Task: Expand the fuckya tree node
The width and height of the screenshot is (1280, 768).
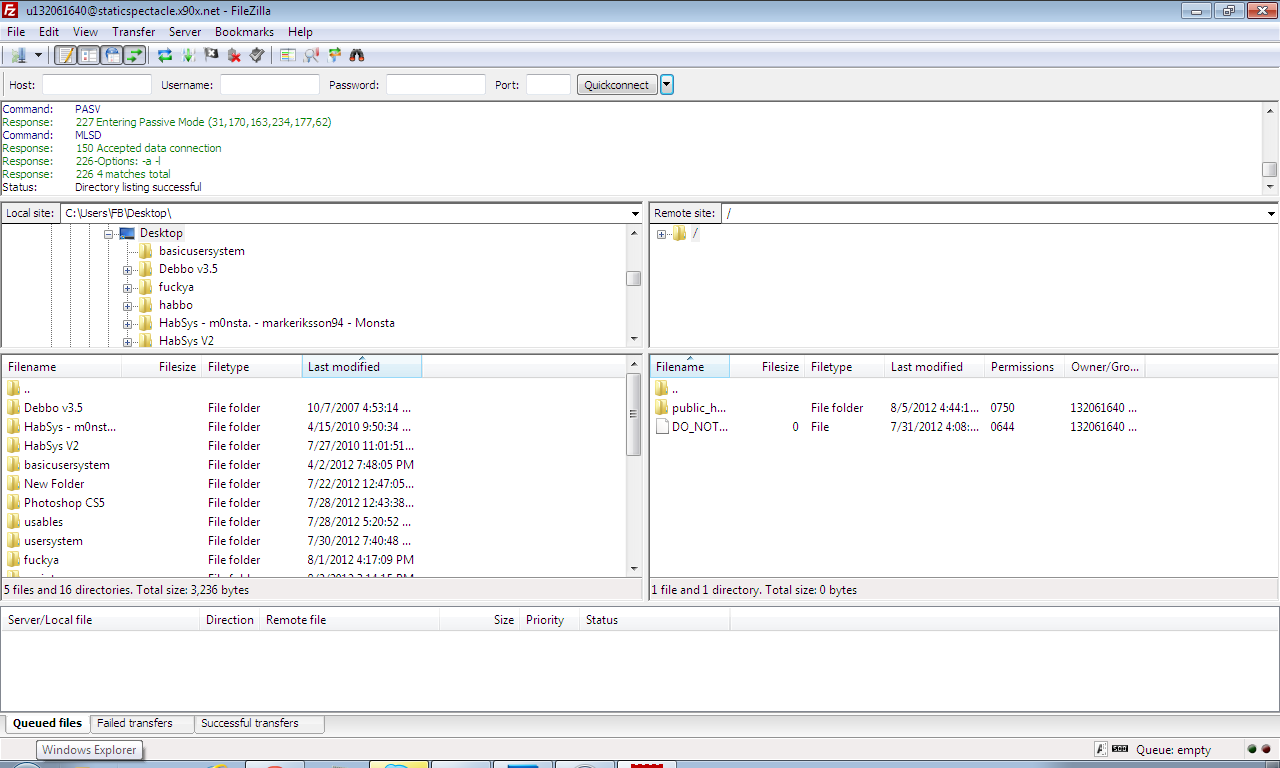Action: [128, 288]
